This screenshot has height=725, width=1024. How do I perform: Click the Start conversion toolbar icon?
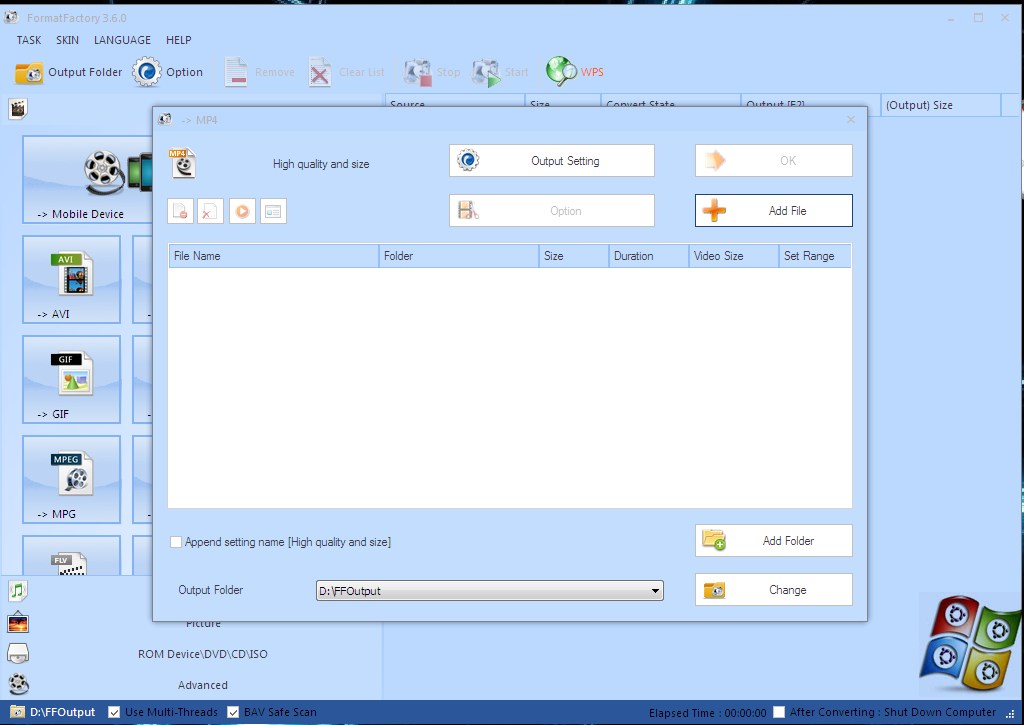click(500, 72)
